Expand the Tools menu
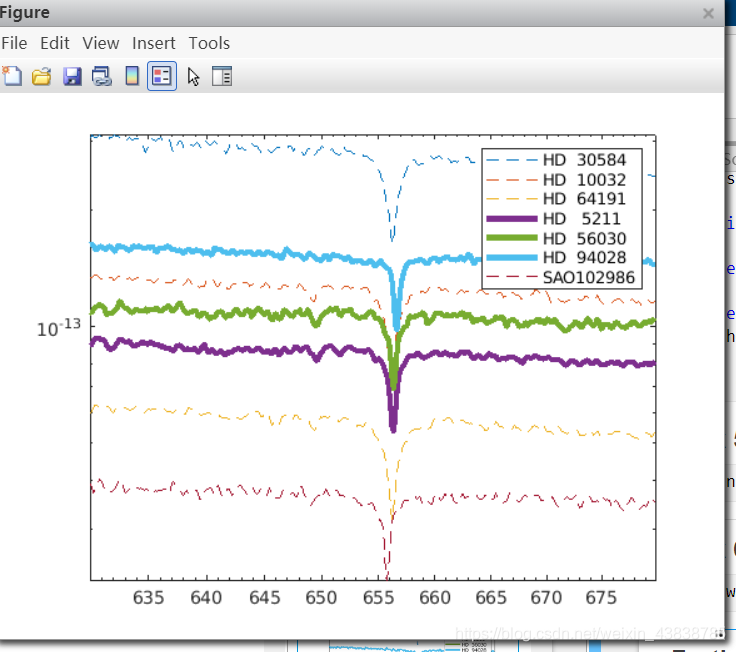The image size is (736, 652). pos(209,43)
